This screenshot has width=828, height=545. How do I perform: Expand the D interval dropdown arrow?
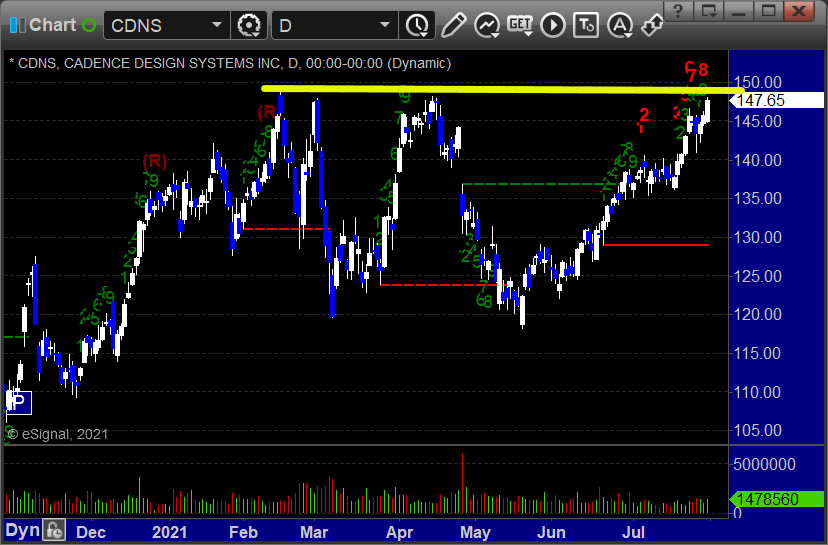[385, 25]
